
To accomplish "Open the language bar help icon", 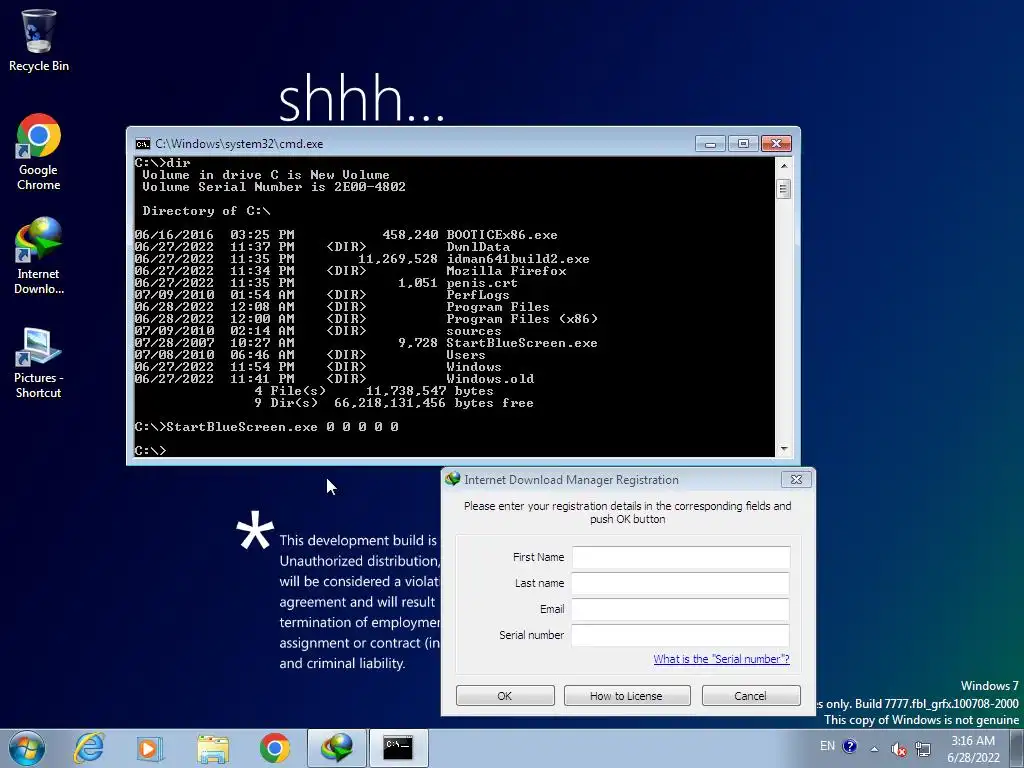I will click(x=850, y=746).
